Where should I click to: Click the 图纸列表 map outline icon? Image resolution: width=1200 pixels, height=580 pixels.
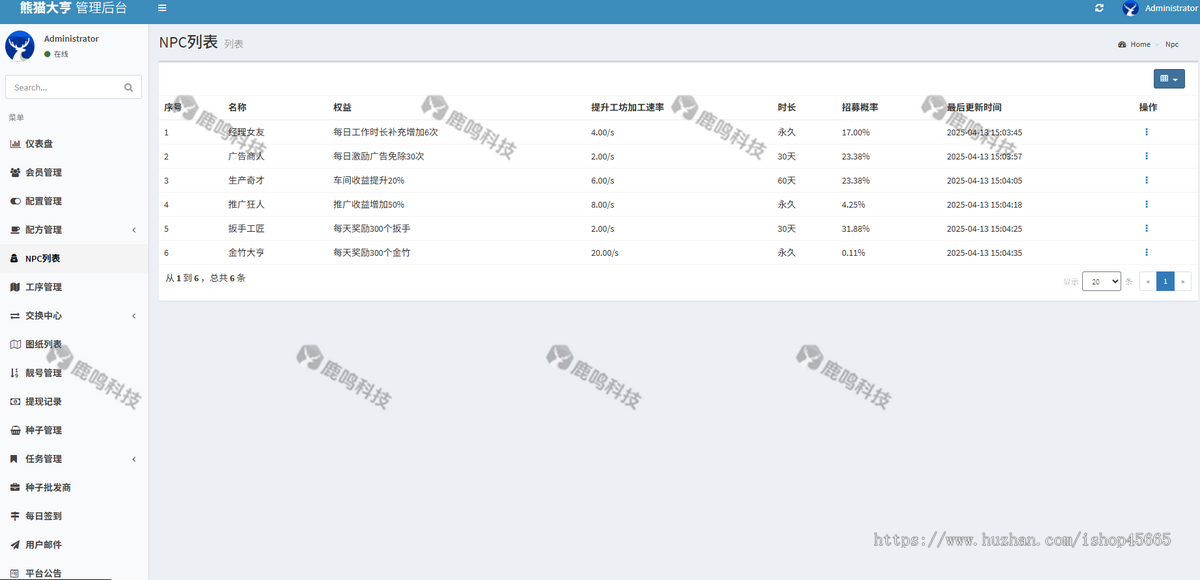pyautogui.click(x=15, y=345)
